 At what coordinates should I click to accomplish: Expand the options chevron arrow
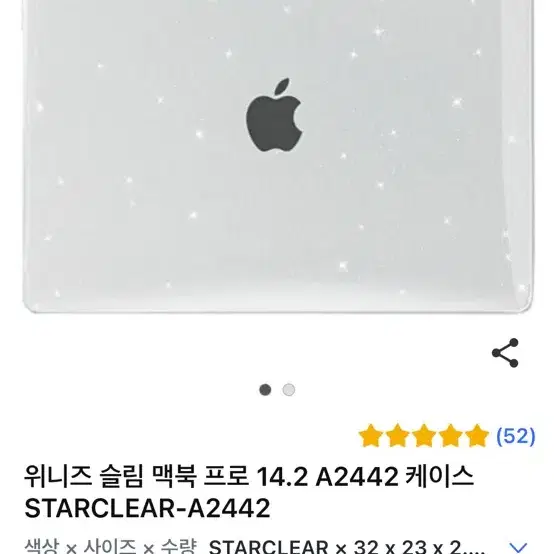519,548
